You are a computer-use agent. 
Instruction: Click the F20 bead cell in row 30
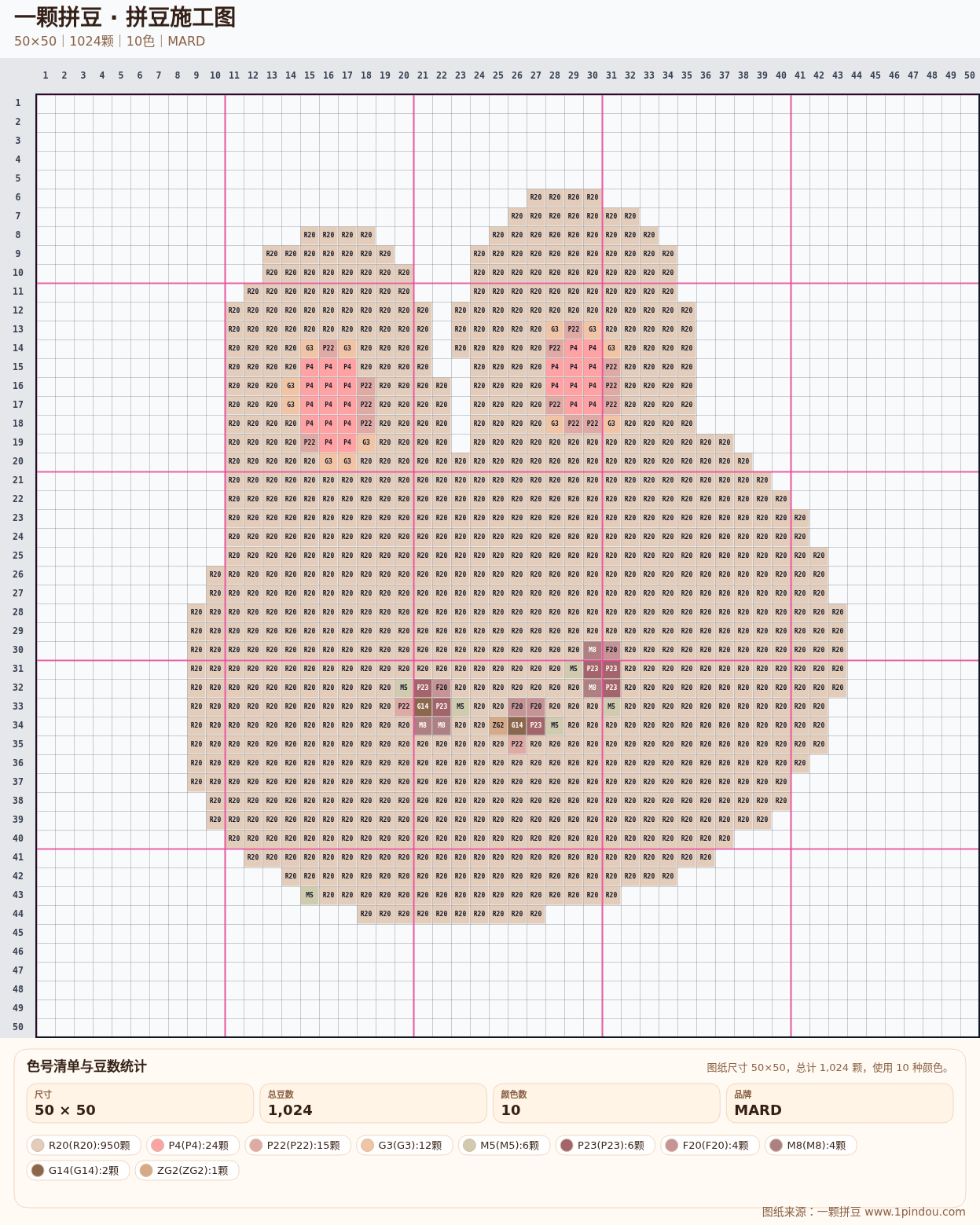611,650
